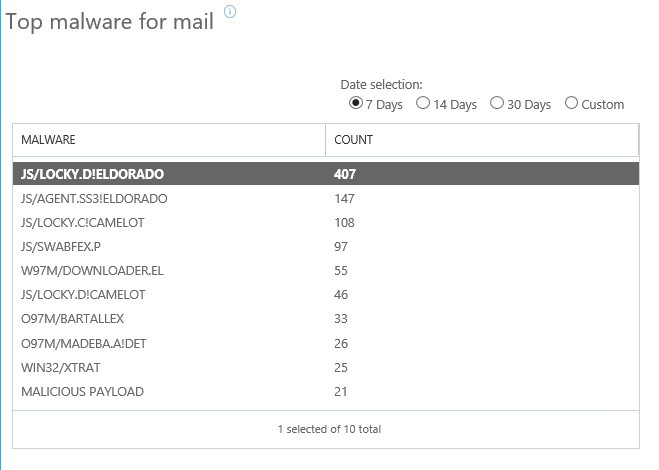
Task: Choose the W97M/DOWNLOADER.EL row
Action: click(326, 270)
